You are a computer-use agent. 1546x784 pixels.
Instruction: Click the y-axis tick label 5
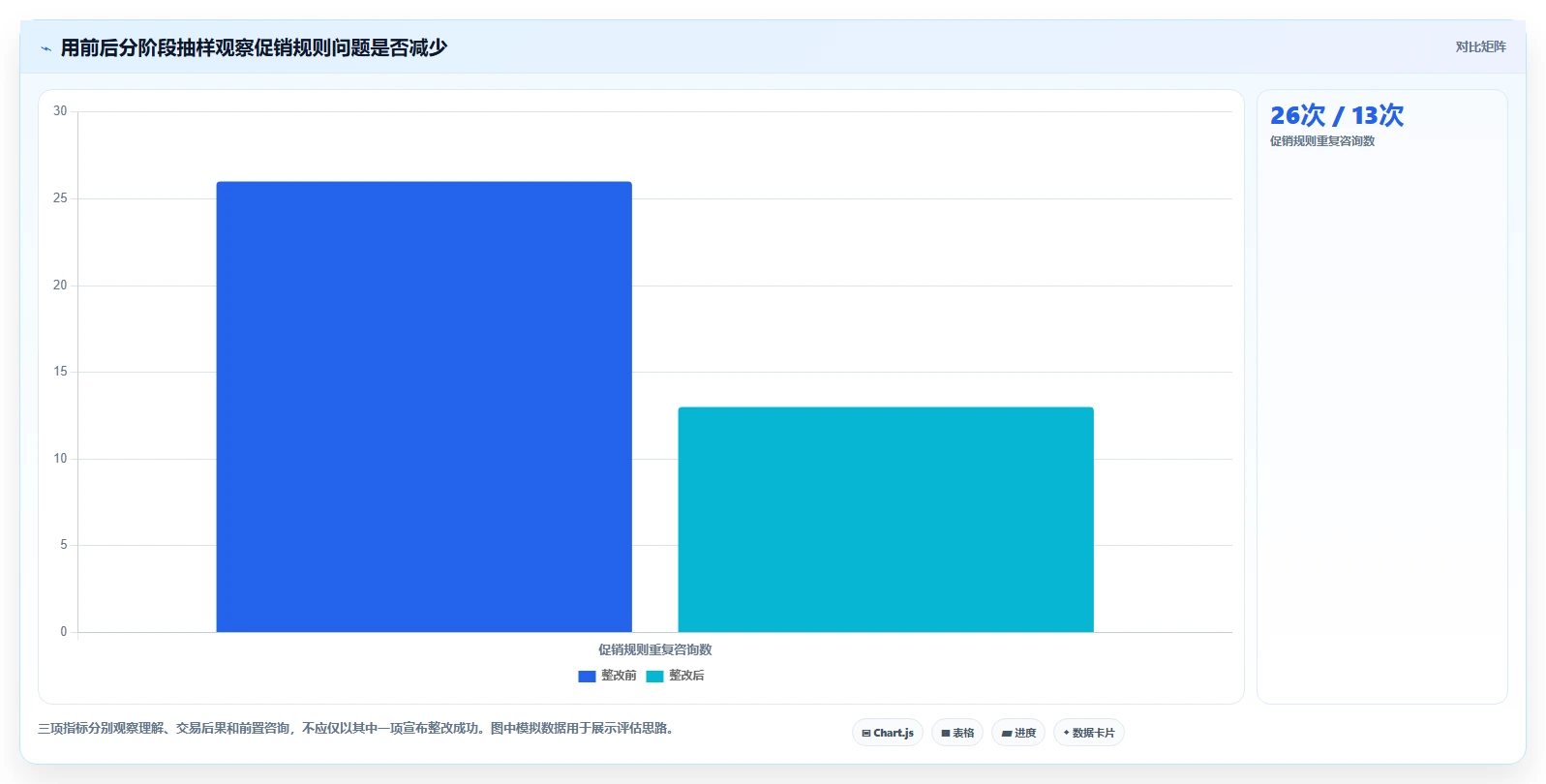click(64, 545)
